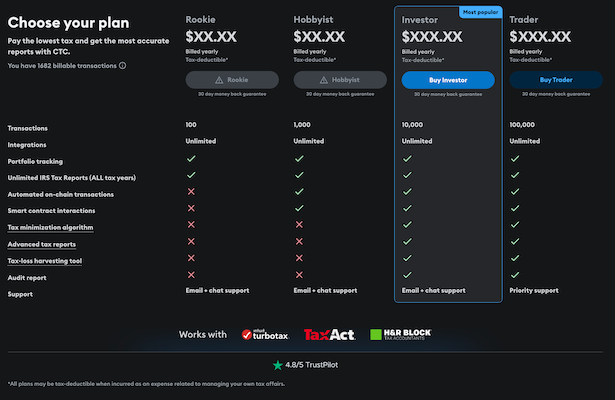
Task: Click Hobbyist Advanced tax reports cross
Action: click(299, 241)
